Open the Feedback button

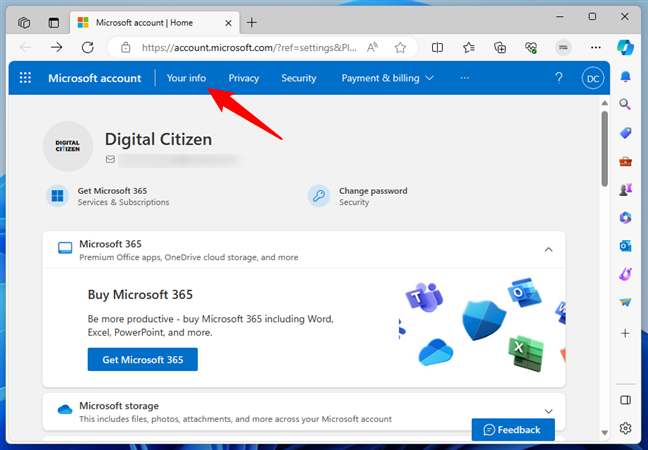point(513,430)
